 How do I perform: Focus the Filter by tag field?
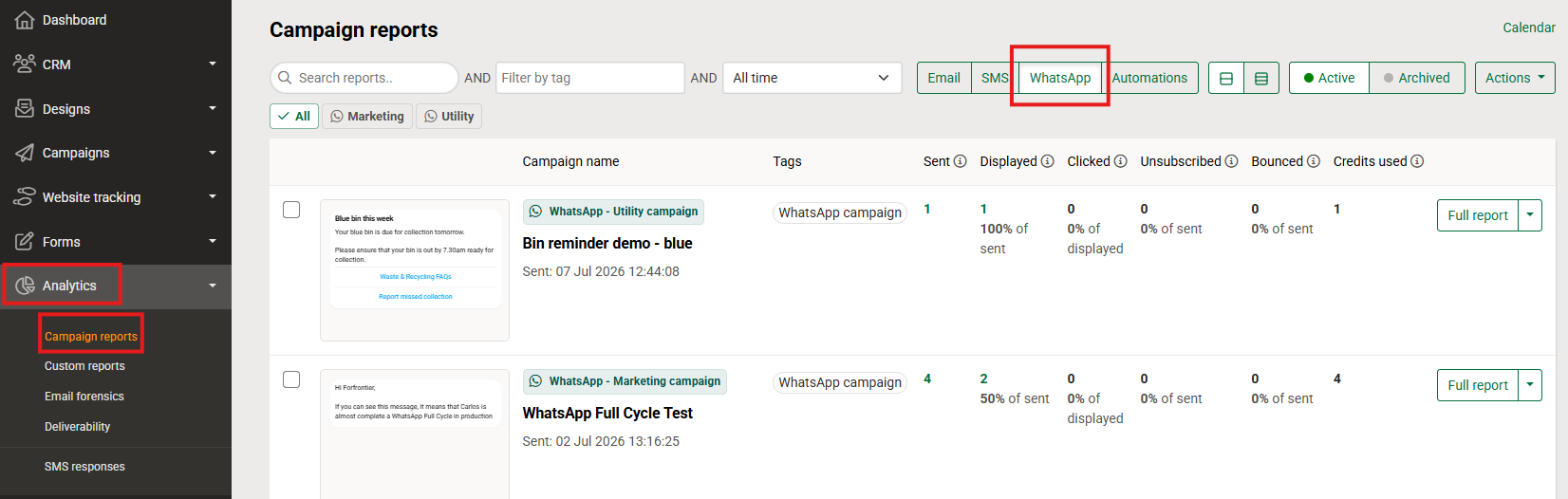pos(590,78)
